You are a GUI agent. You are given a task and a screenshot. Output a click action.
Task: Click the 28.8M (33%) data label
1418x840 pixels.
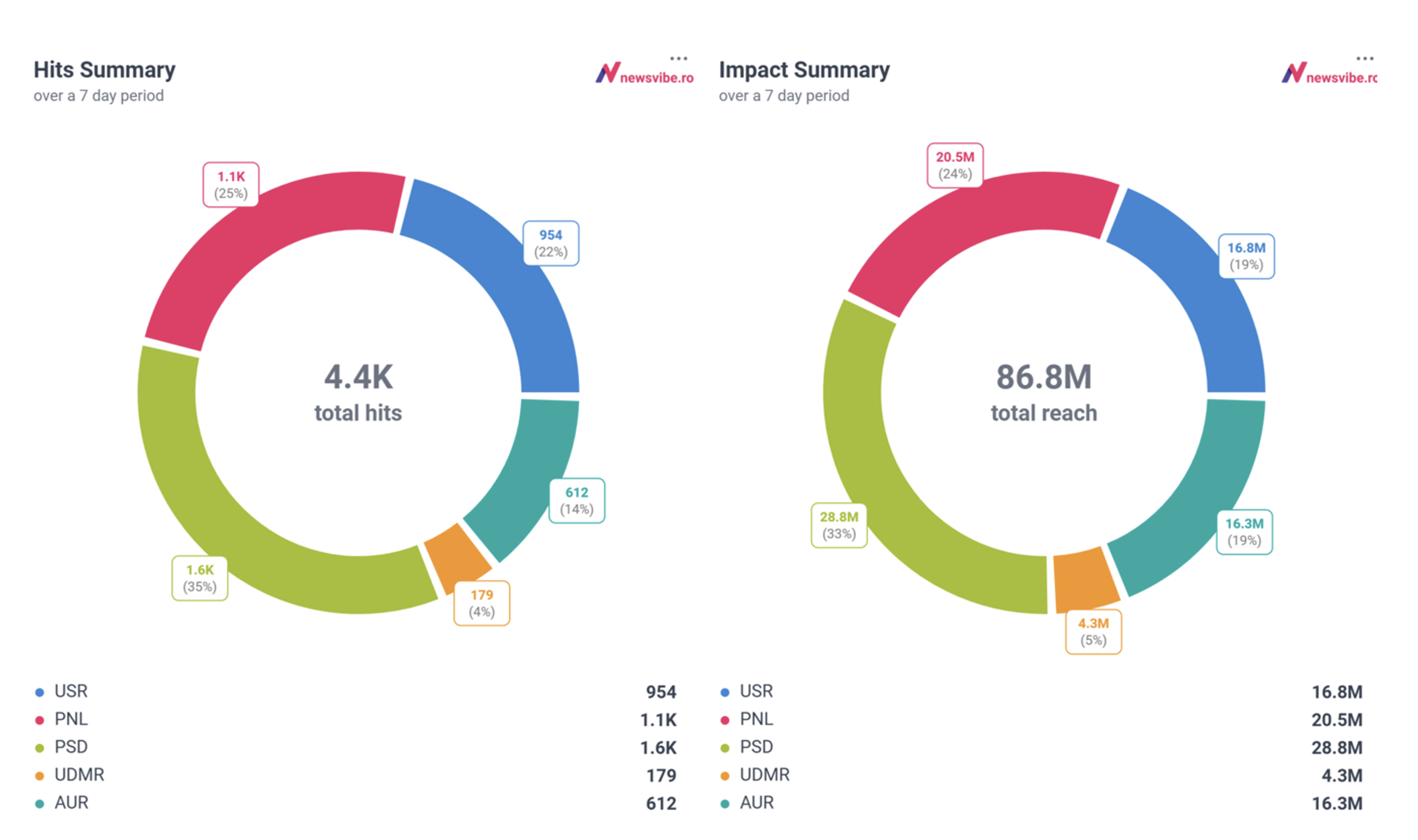839,525
